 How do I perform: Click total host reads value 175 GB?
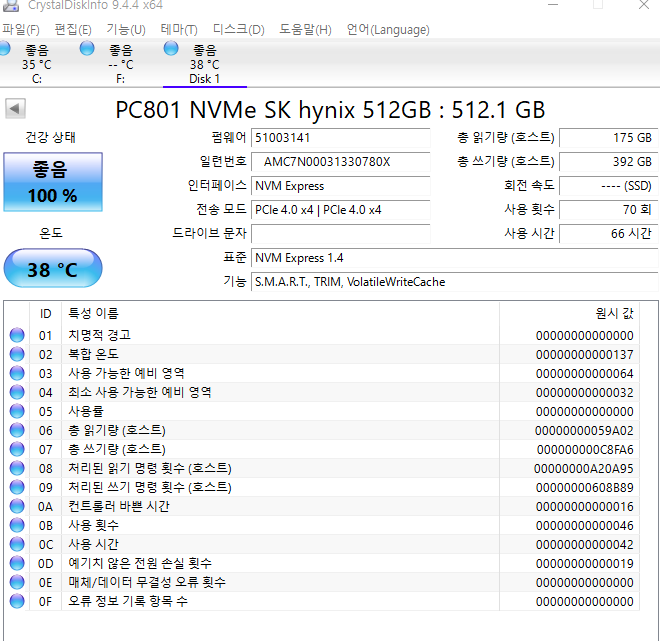608,138
